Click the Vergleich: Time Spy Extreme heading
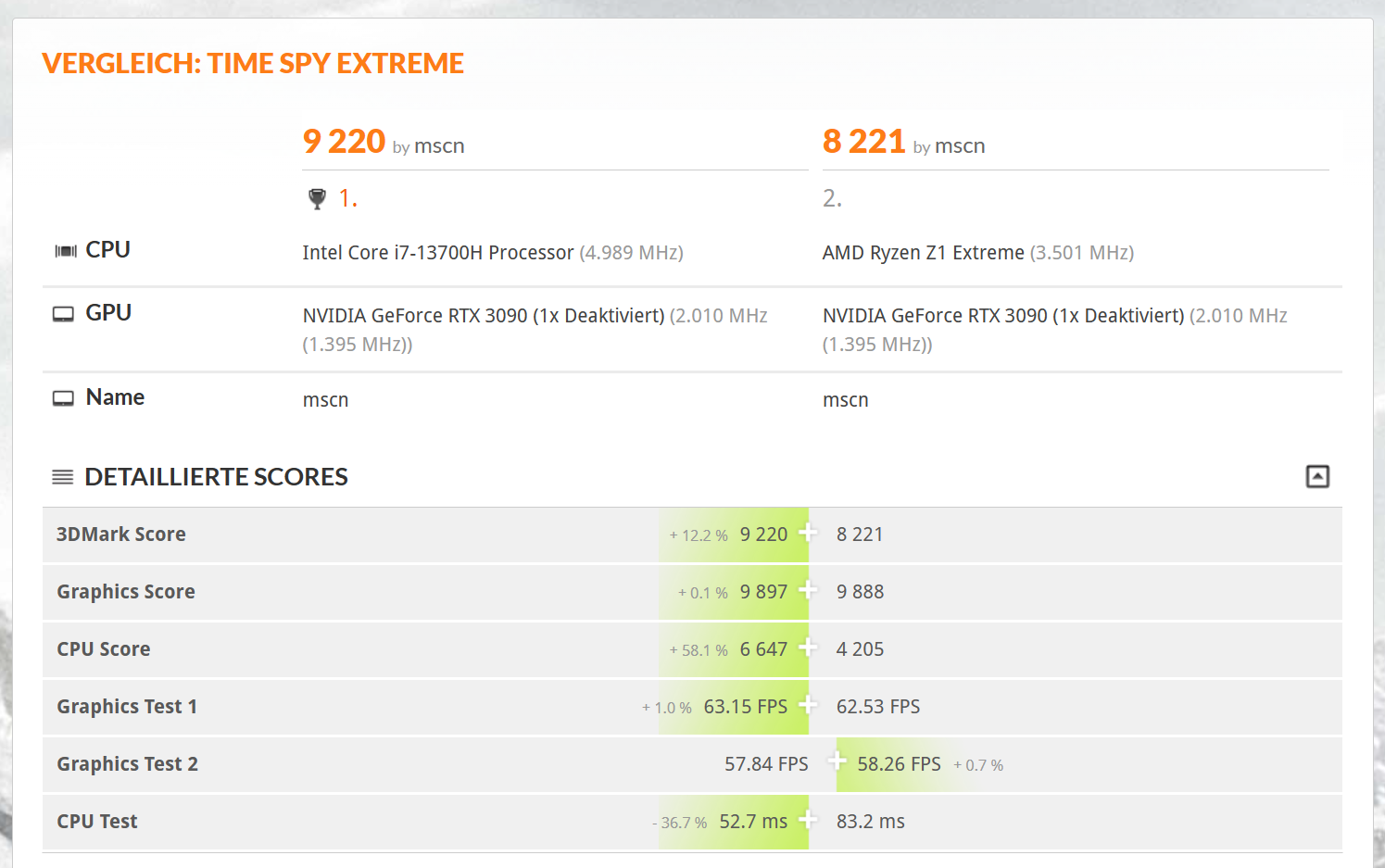1385x868 pixels. click(253, 64)
